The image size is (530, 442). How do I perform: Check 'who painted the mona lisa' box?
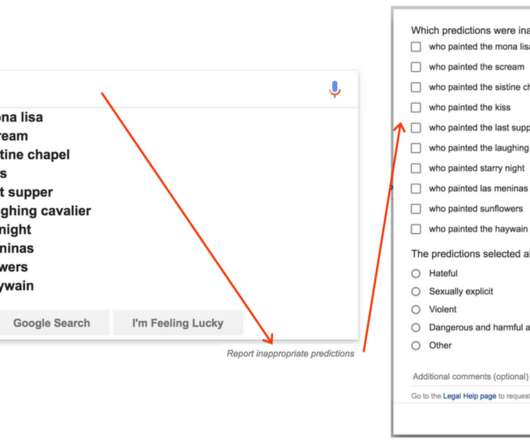[416, 47]
